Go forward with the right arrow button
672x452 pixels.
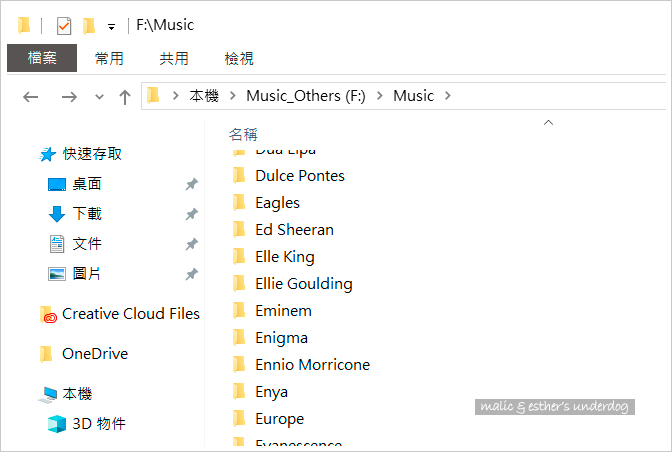pos(69,97)
